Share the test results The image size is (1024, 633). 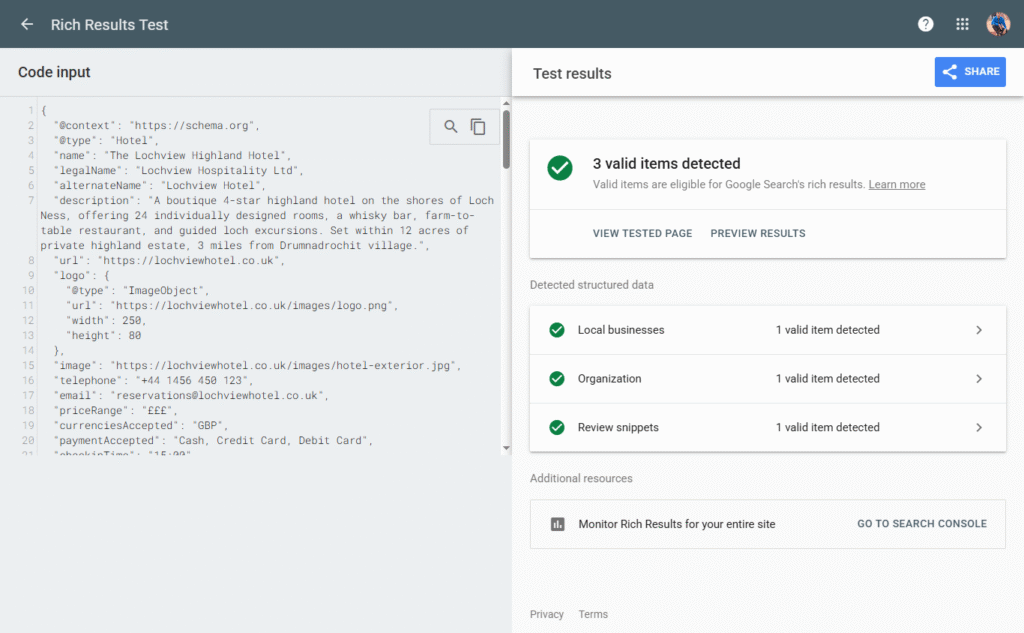(970, 72)
